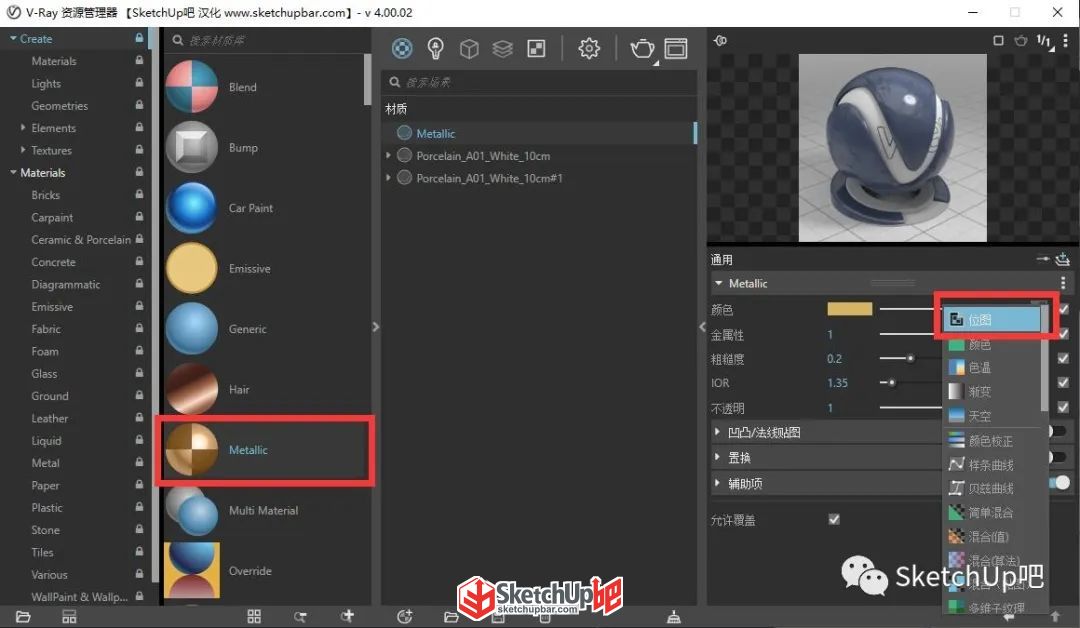Click the teapot render preview icon above swatch

(x=1021, y=41)
